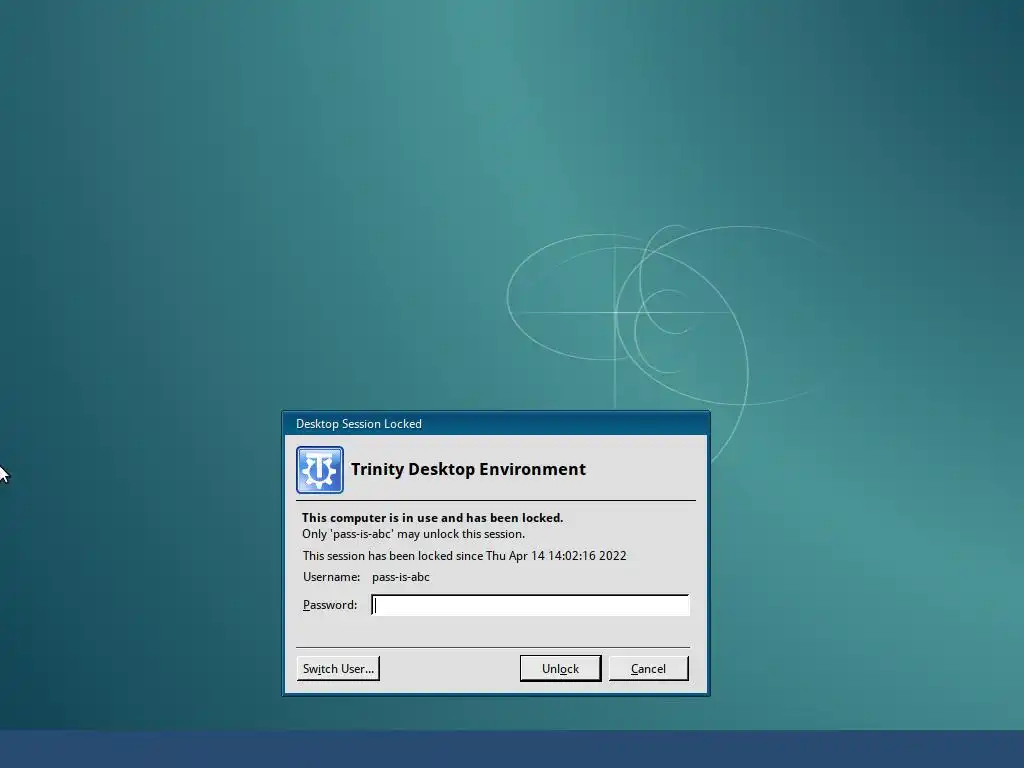Image resolution: width=1024 pixels, height=768 pixels.
Task: Click the 'Desktop Session Locked' title bar
Action: tap(496, 424)
